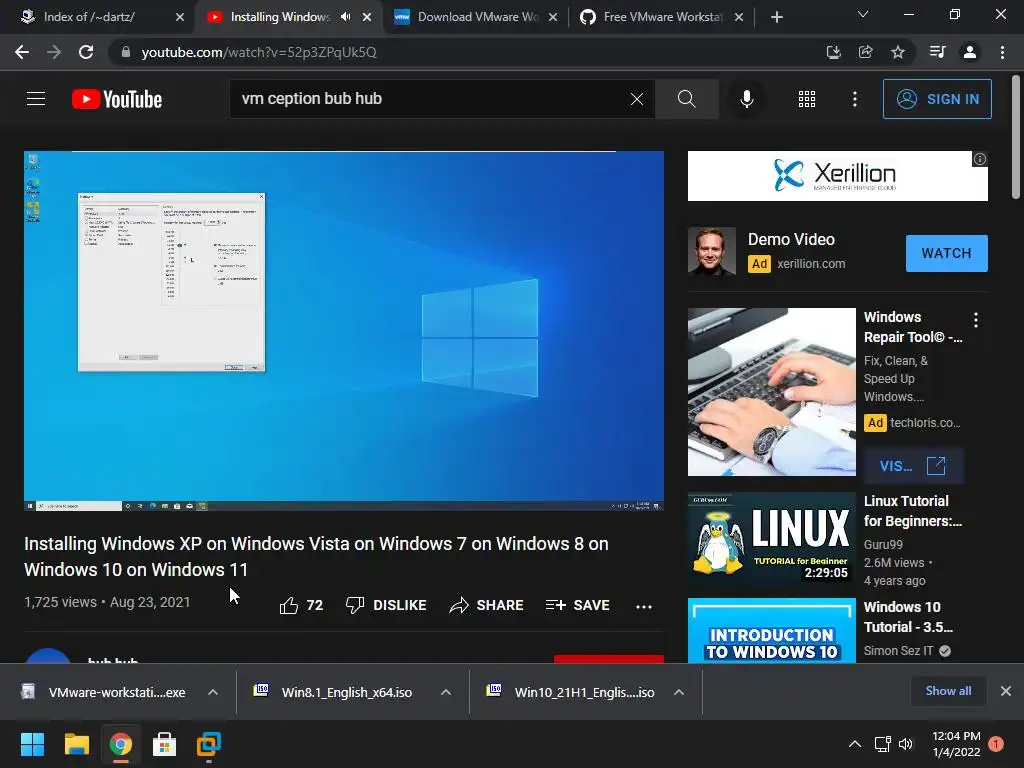Open more actions below the video
This screenshot has width=1024, height=768.
(644, 606)
